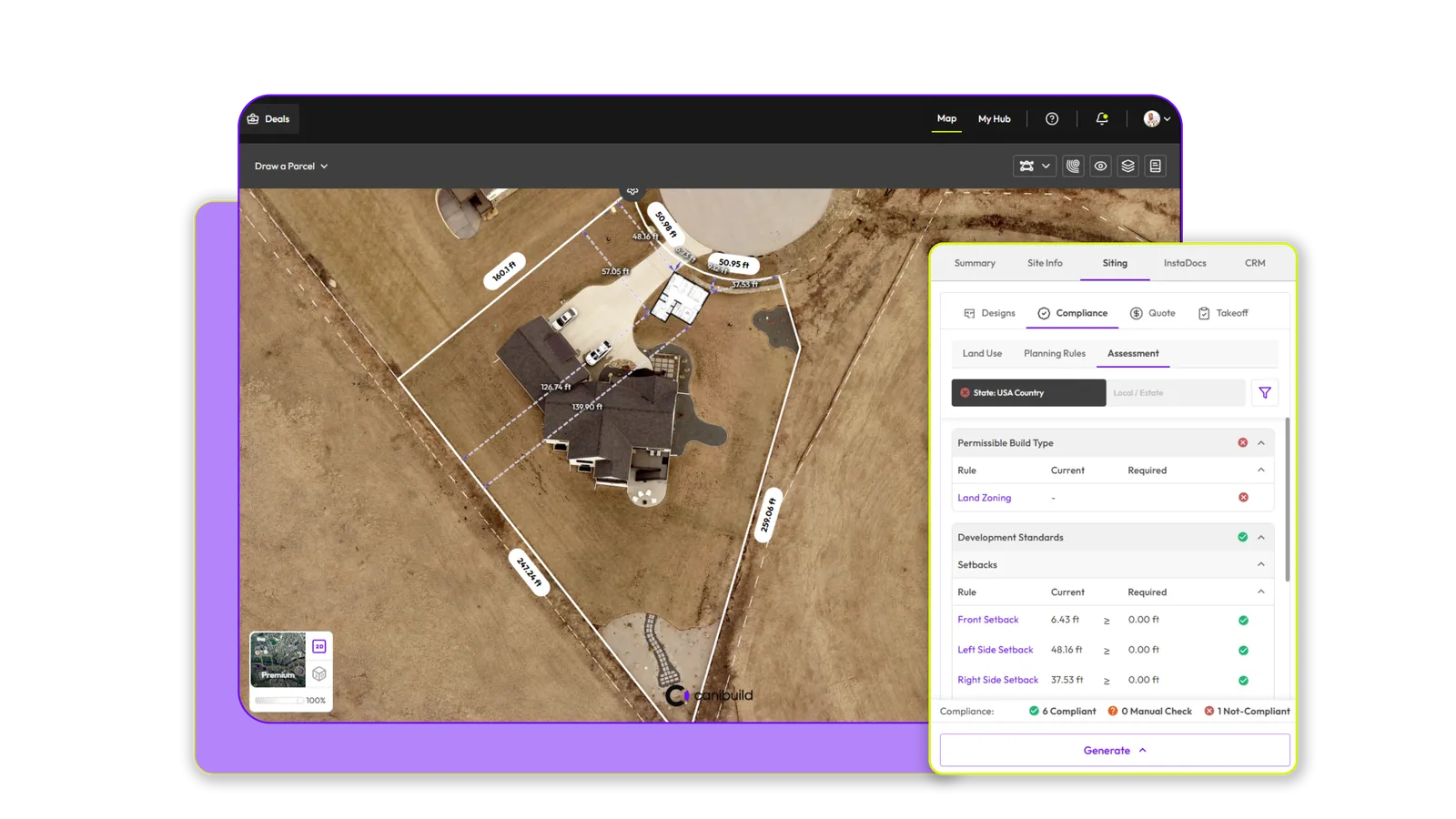Image resolution: width=1456 pixels, height=819 pixels.
Task: Click the Local / Estate input field
Action: tap(1175, 393)
